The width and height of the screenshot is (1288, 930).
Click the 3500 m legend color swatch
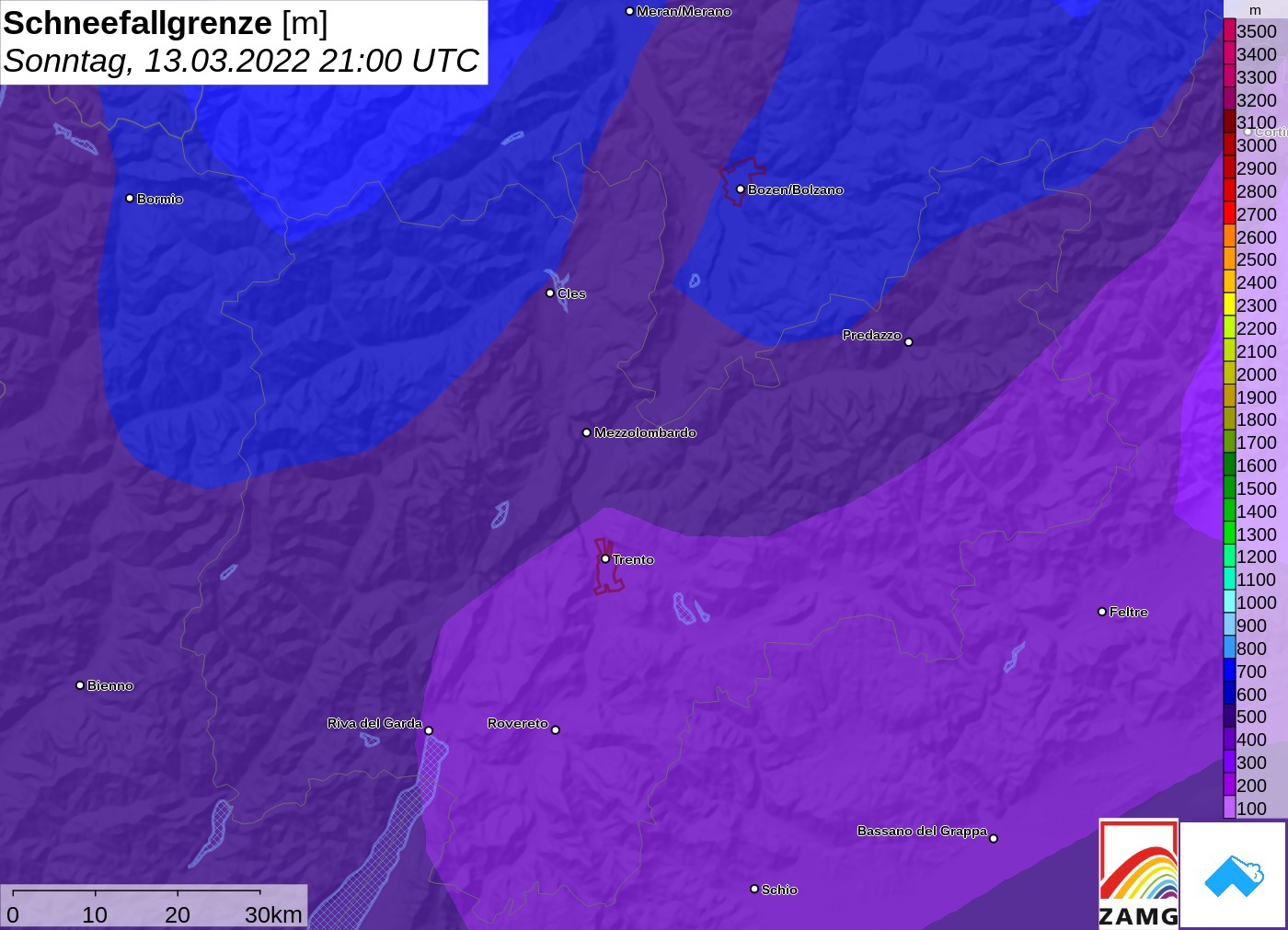click(x=1229, y=30)
